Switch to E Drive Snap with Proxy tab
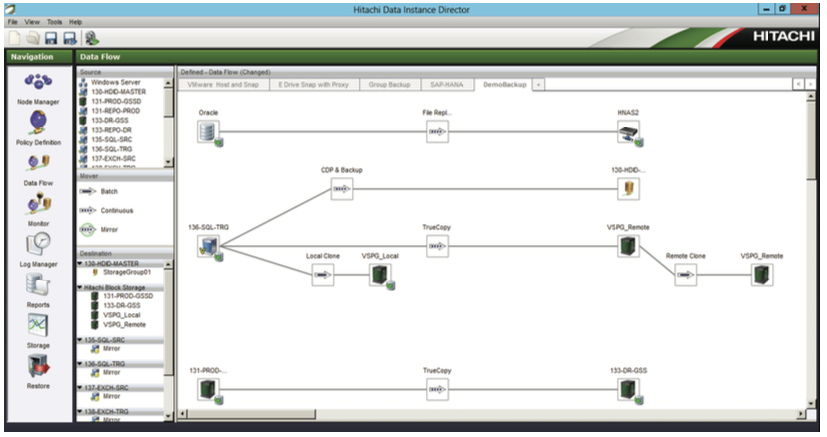 click(314, 84)
